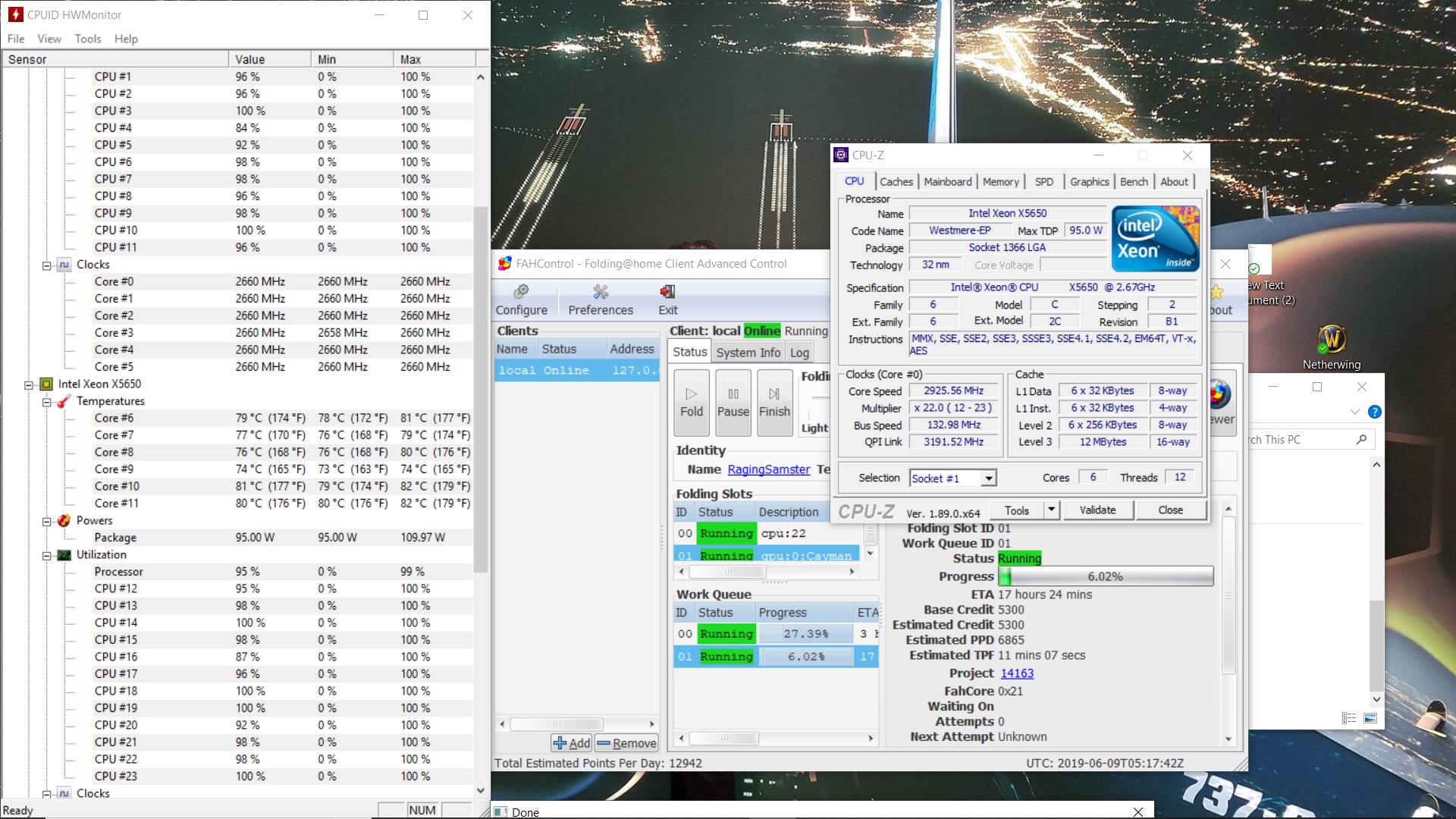Open the Project 14163 link
Image resolution: width=1456 pixels, height=819 pixels.
pos(1017,673)
